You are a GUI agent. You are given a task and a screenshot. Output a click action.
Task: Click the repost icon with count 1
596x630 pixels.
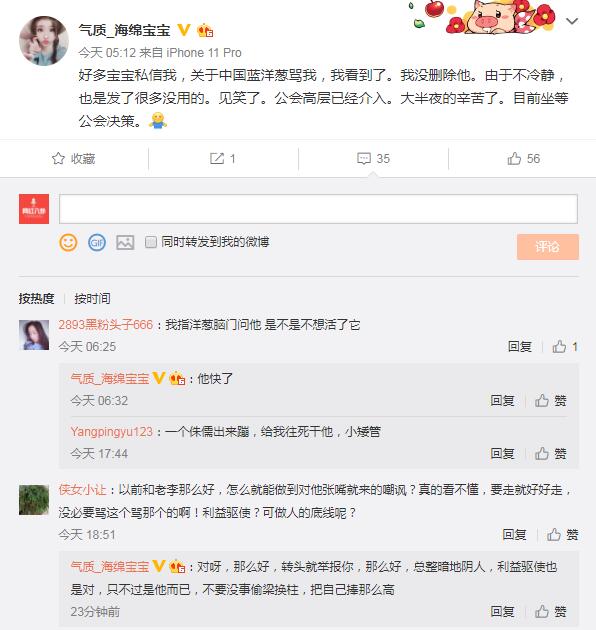(x=217, y=159)
